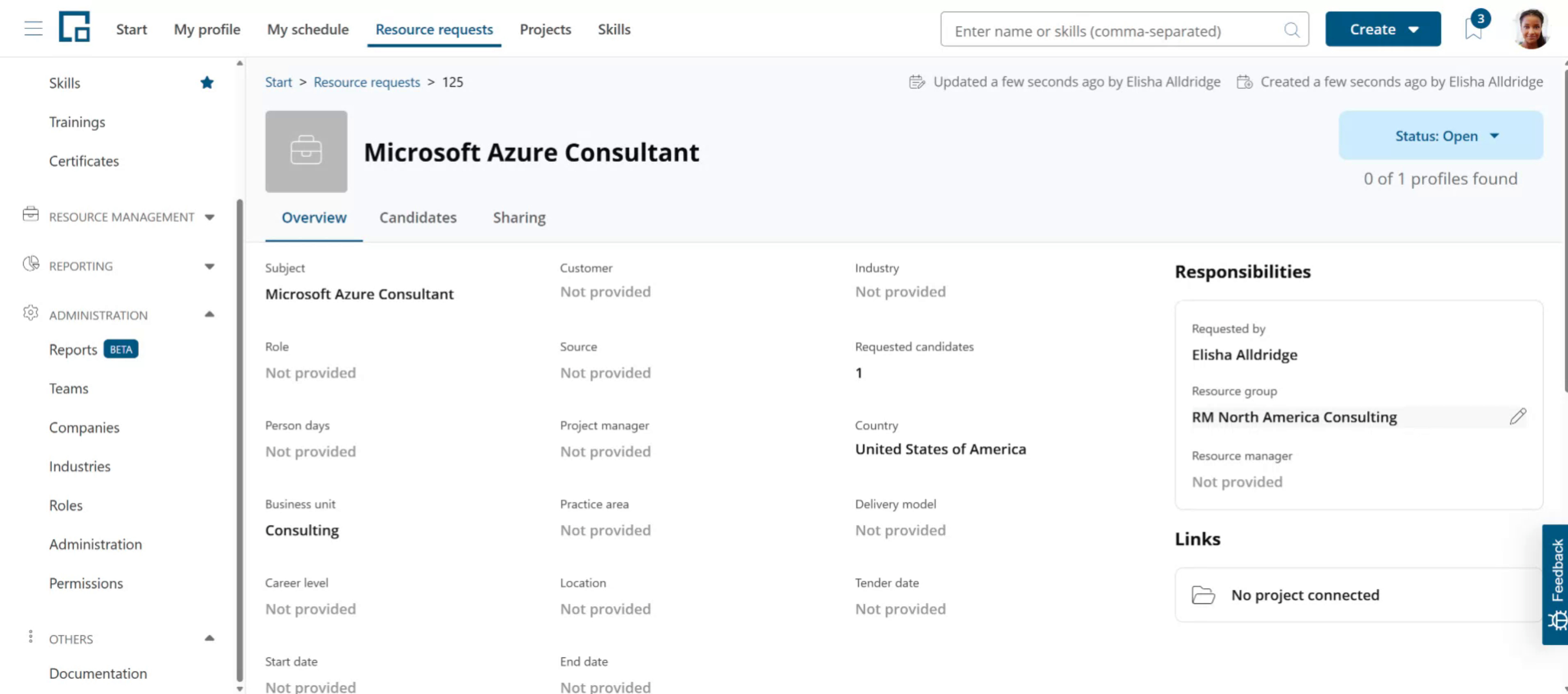Go to My profile page
Screen dimensions: 1568x694
(x=207, y=29)
